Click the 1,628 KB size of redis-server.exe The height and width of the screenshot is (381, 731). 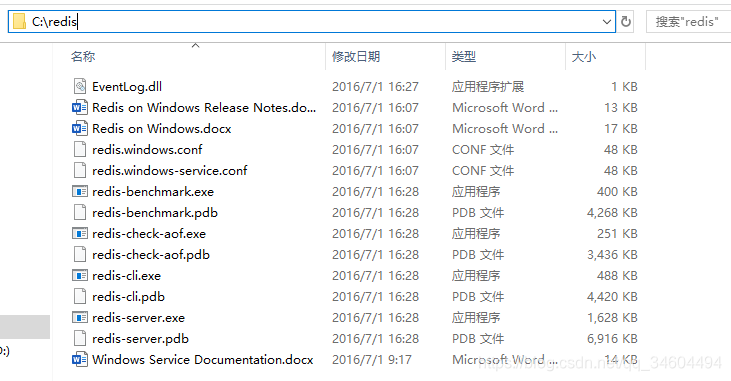(x=612, y=318)
